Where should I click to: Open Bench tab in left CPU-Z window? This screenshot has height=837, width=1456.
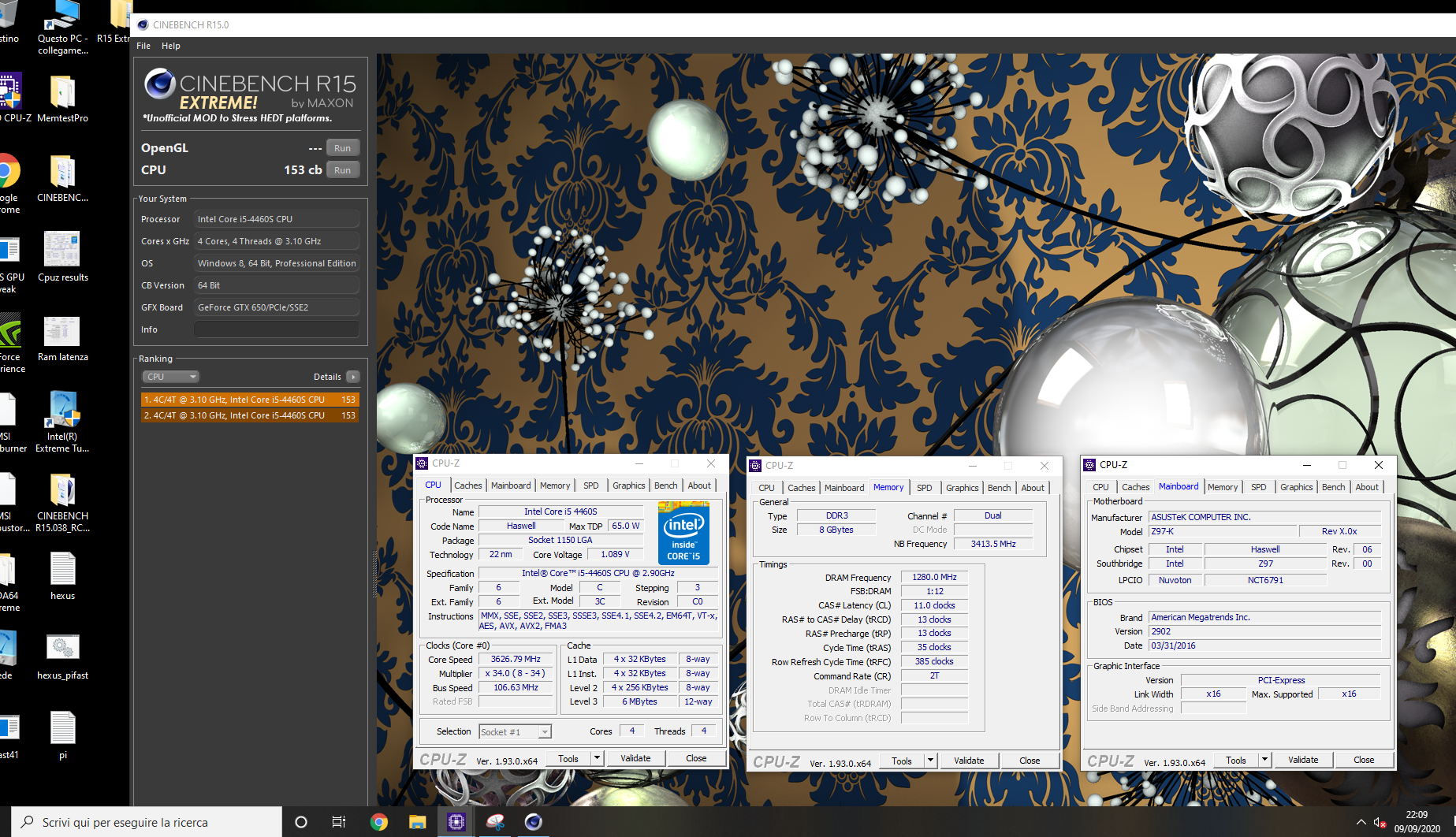pyautogui.click(x=666, y=485)
